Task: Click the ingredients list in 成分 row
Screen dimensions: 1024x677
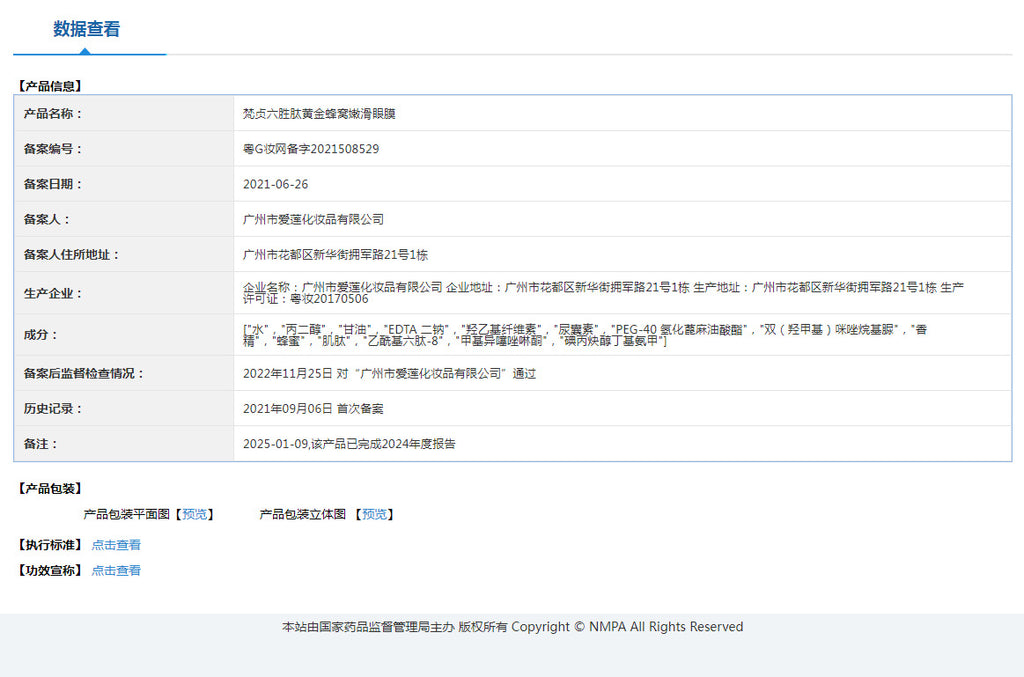Action: click(x=585, y=335)
